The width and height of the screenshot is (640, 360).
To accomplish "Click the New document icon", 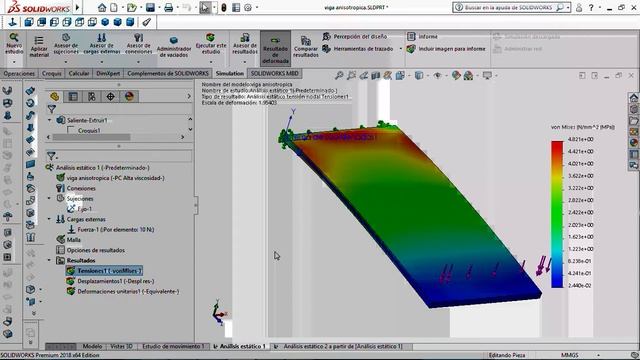I will pos(114,7).
